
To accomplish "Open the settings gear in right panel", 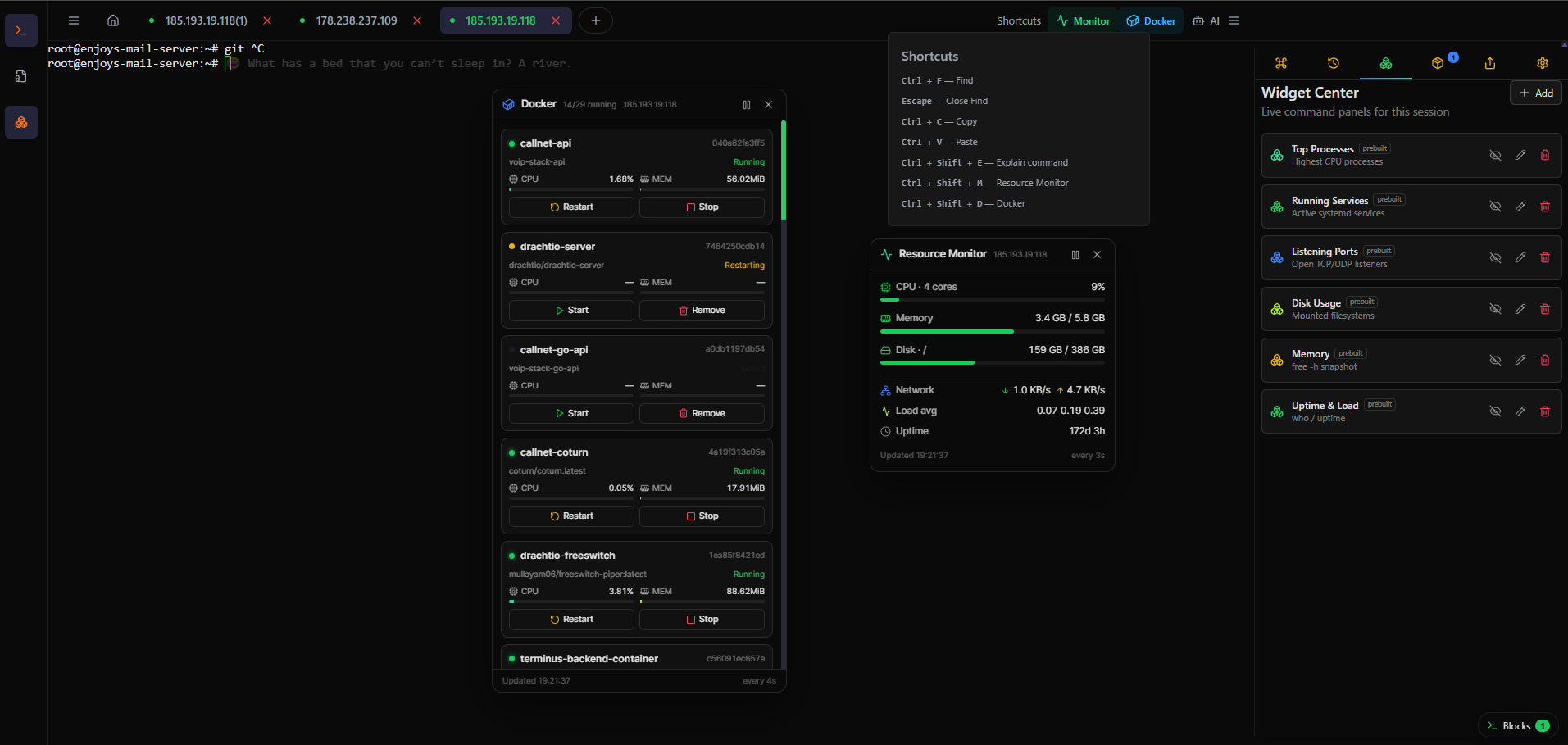I will (1543, 63).
